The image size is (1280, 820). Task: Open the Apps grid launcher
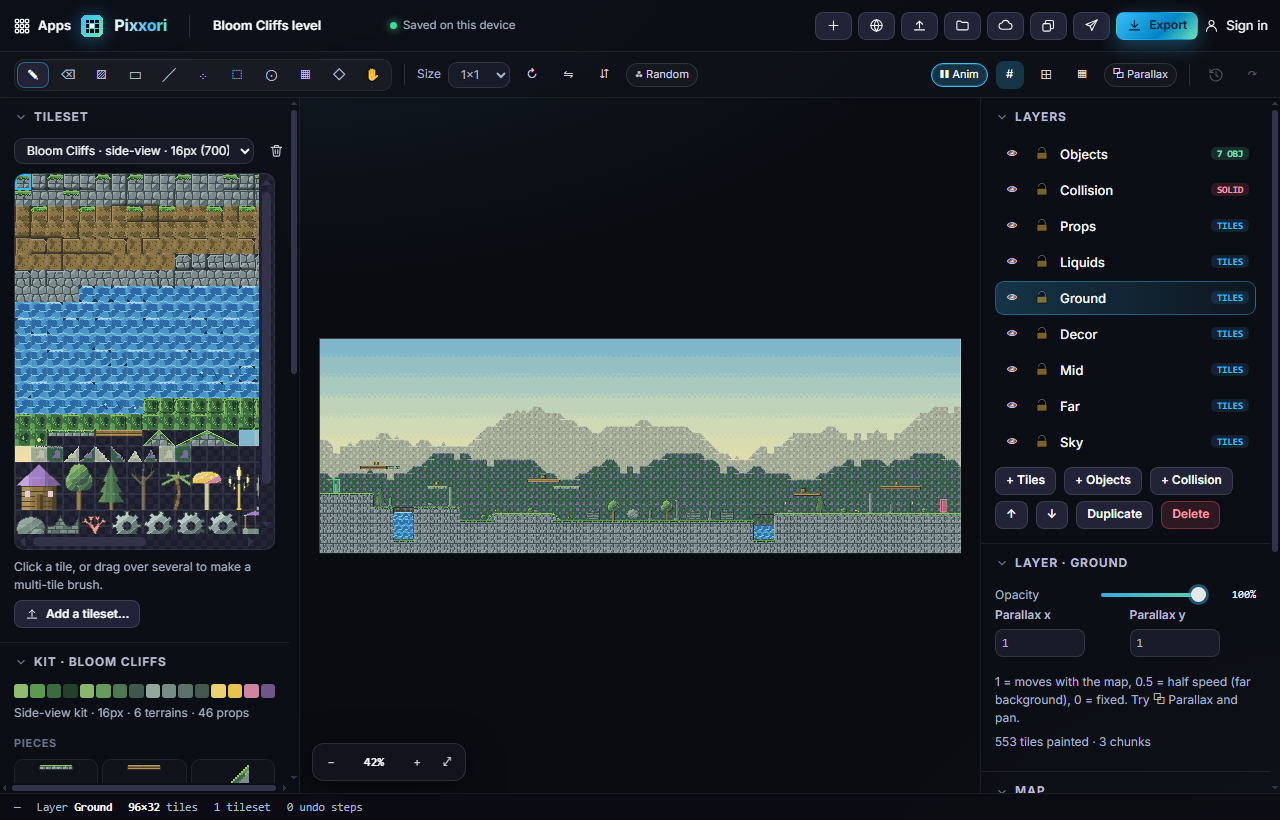(x=42, y=26)
